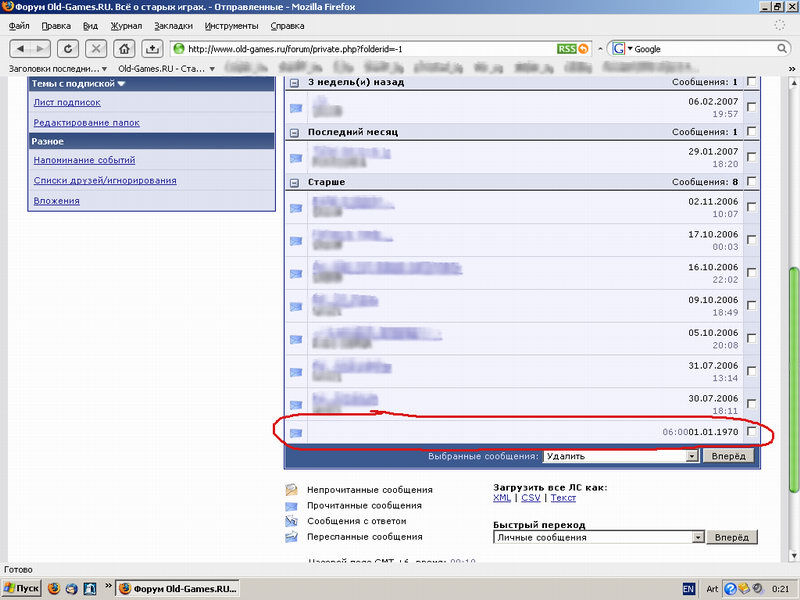Open the Редактирование папок link

point(86,122)
